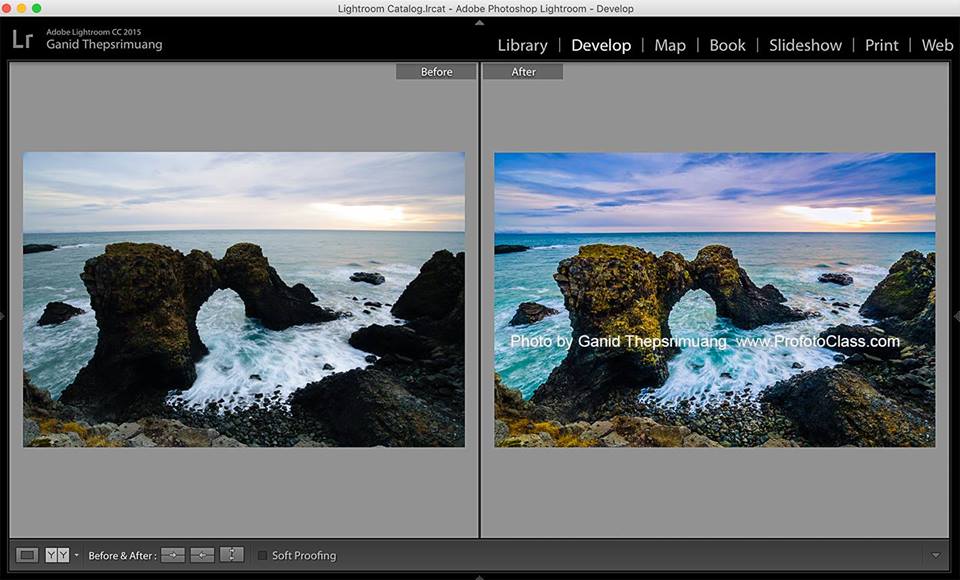Open the Map module

(x=670, y=45)
